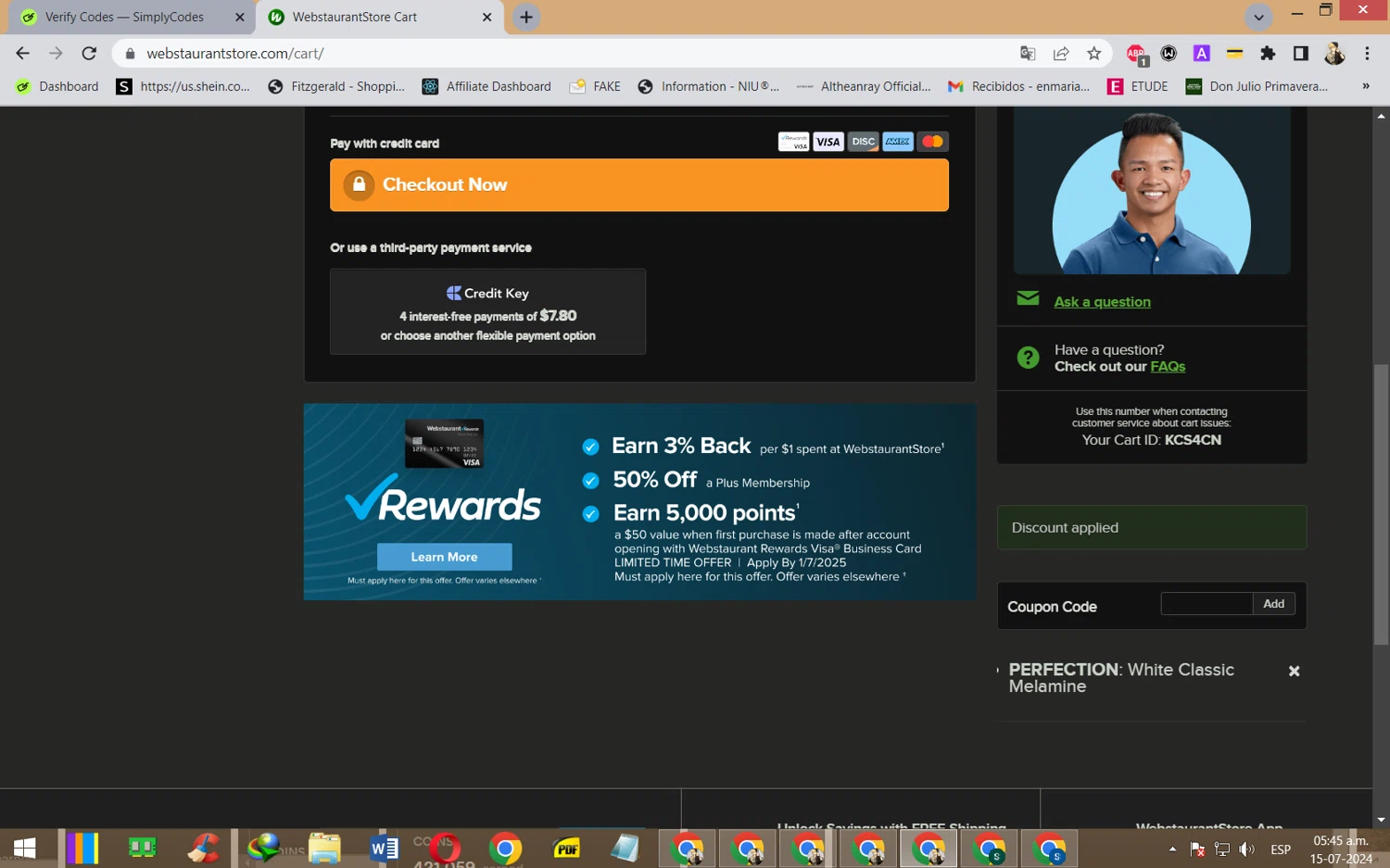Open the Extensions puzzle icon

tap(1268, 53)
